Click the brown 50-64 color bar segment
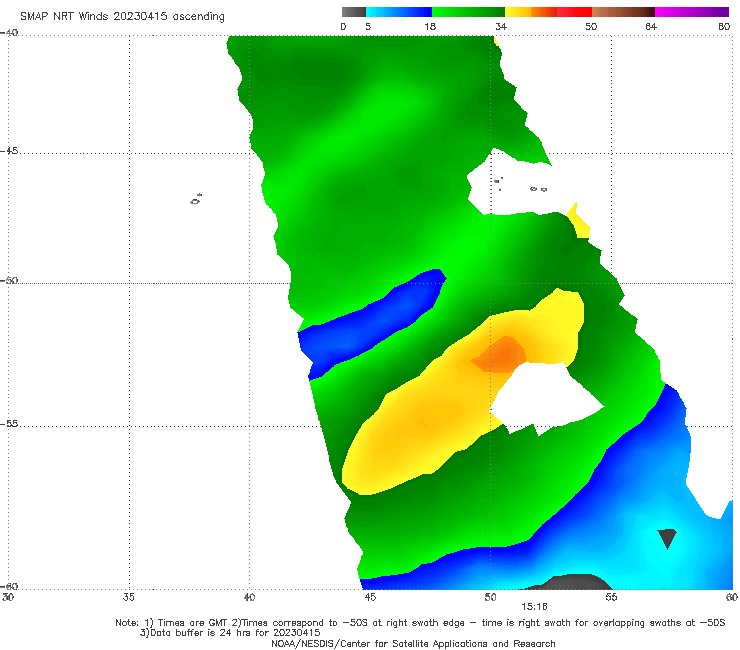This screenshot has height=650, width=740. tap(623, 12)
